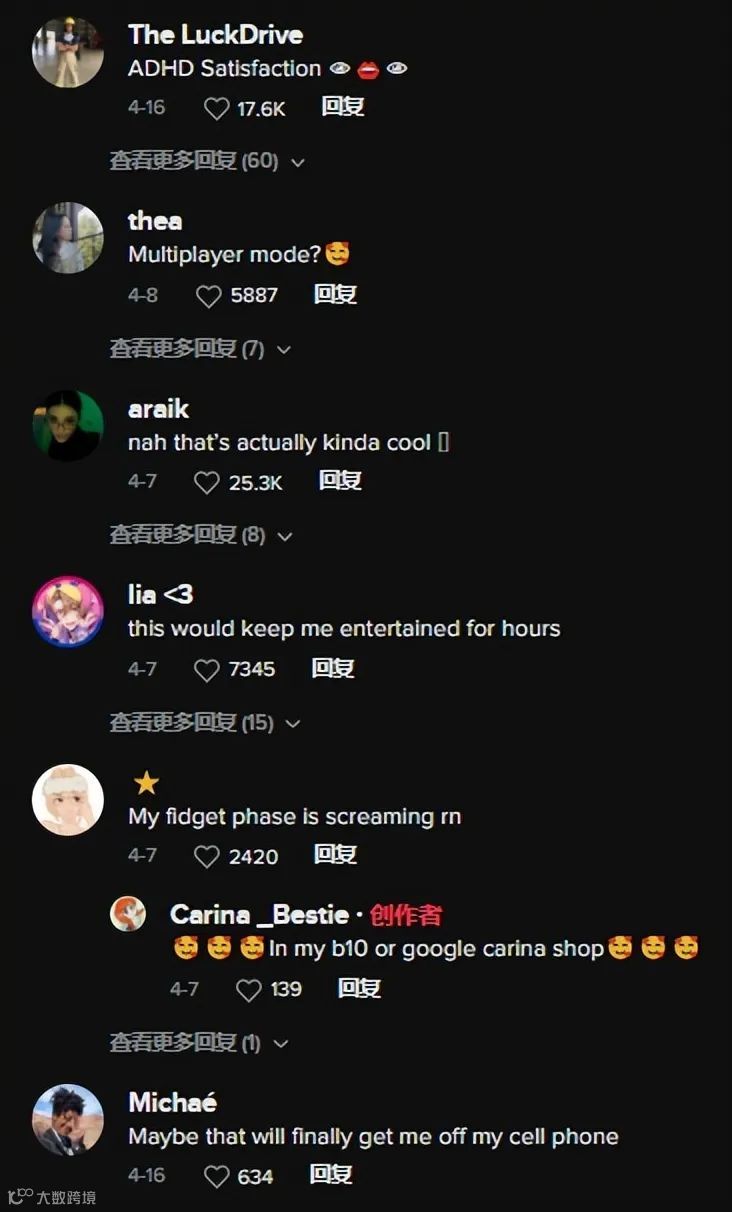Show 8 more replies under araik
Screen dimensions: 732x1212
point(201,536)
